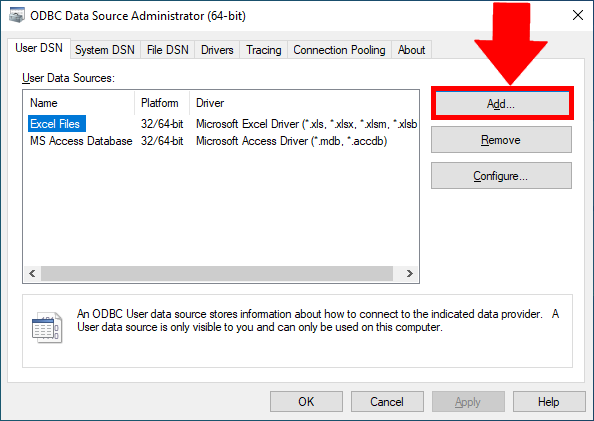594x421 pixels.
Task: Click the Platform column header
Action: (x=162, y=103)
